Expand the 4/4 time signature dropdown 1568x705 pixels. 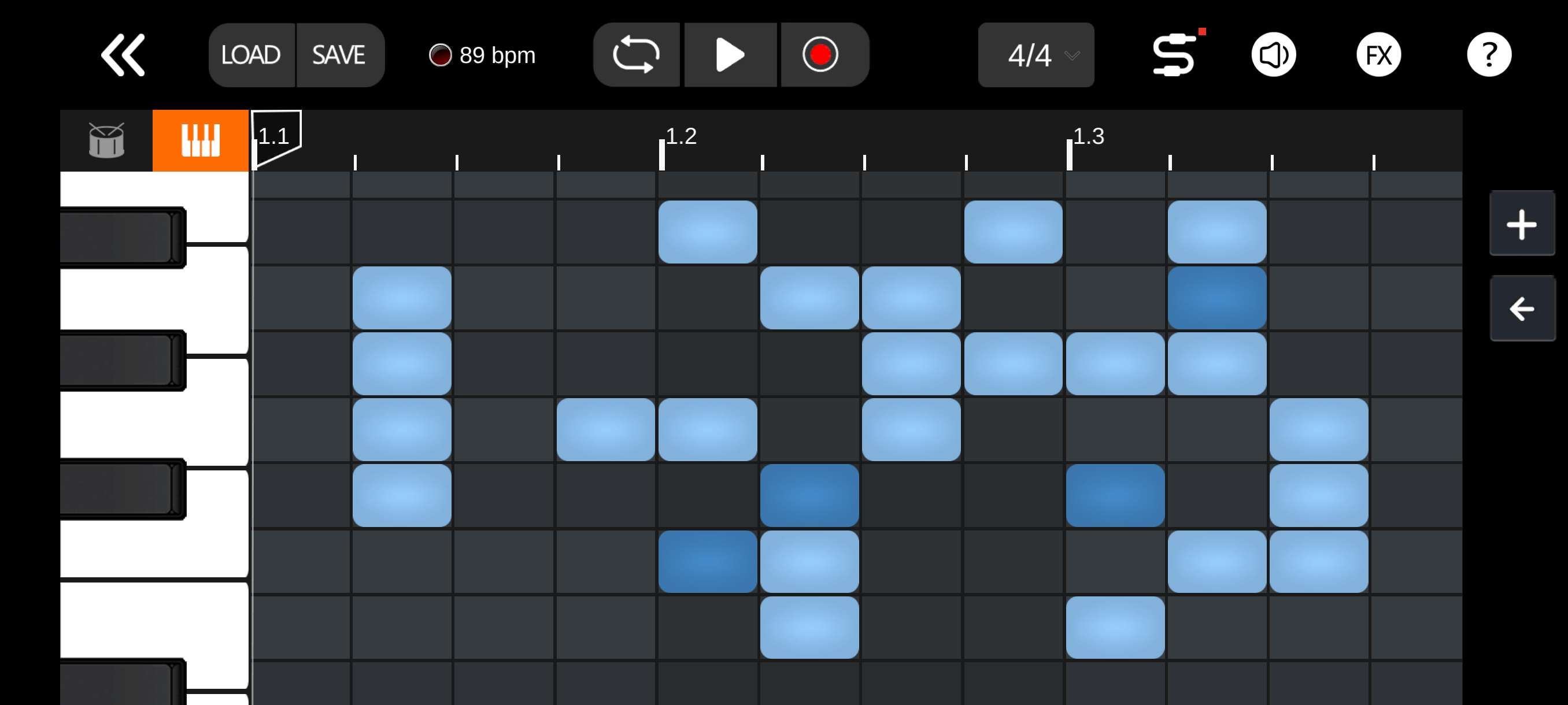click(x=1036, y=55)
